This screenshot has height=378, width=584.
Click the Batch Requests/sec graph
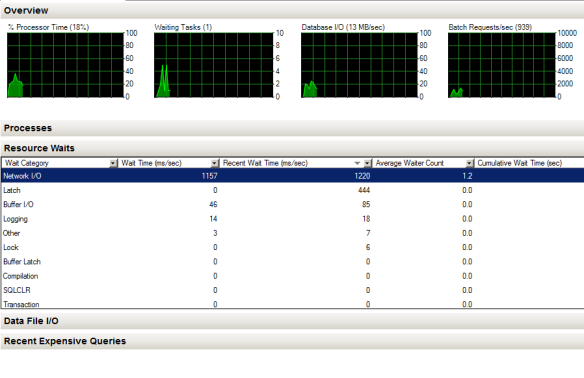point(502,65)
